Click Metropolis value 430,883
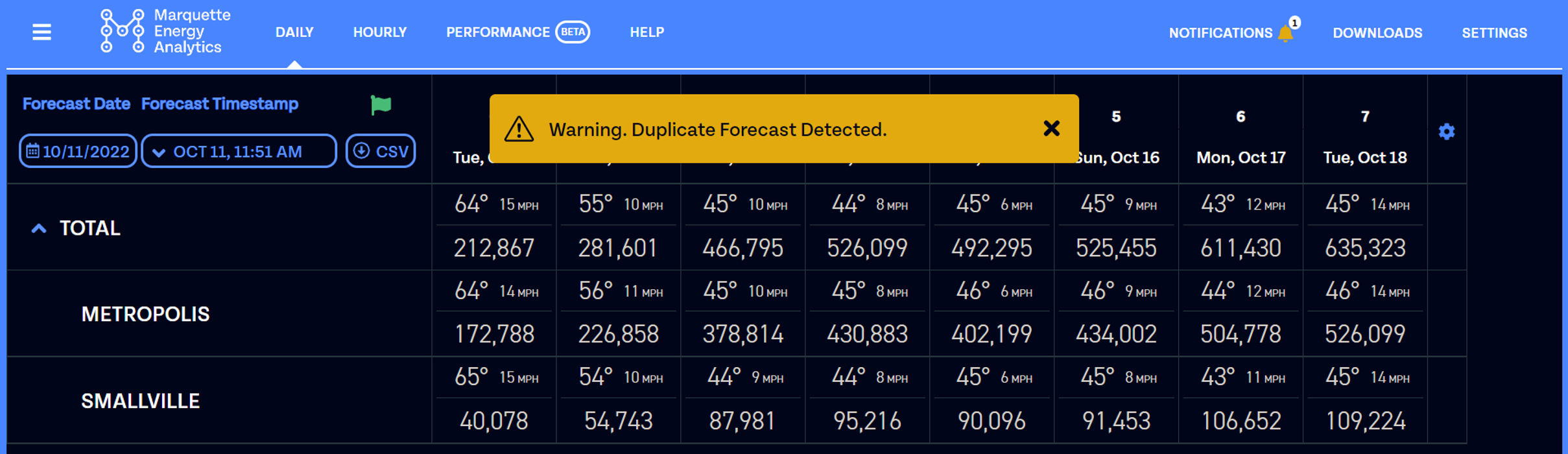 click(867, 334)
